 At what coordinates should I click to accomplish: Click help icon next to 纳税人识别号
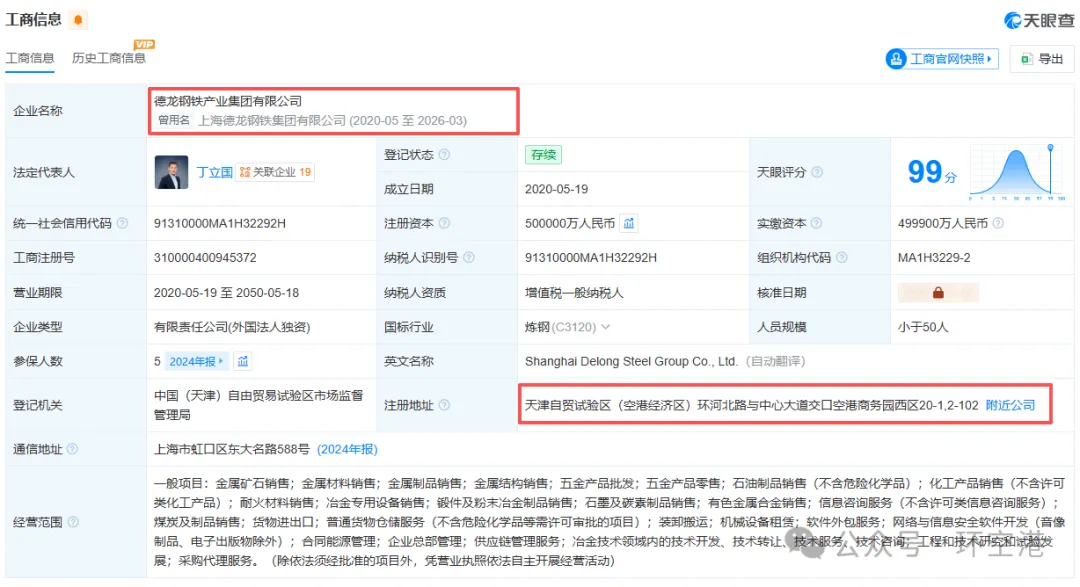coord(469,258)
